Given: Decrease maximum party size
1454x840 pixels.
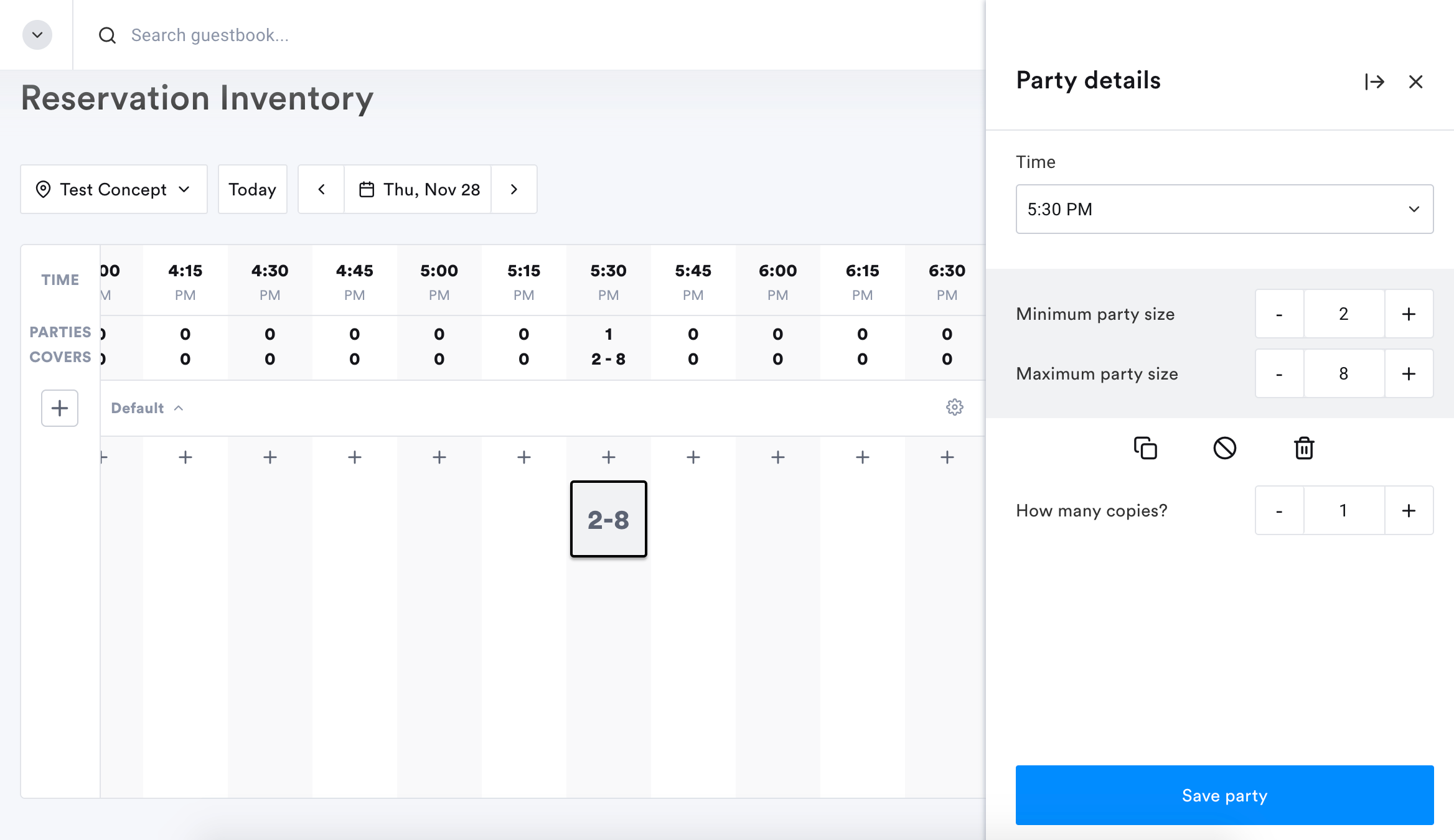Looking at the screenshot, I should point(1280,374).
